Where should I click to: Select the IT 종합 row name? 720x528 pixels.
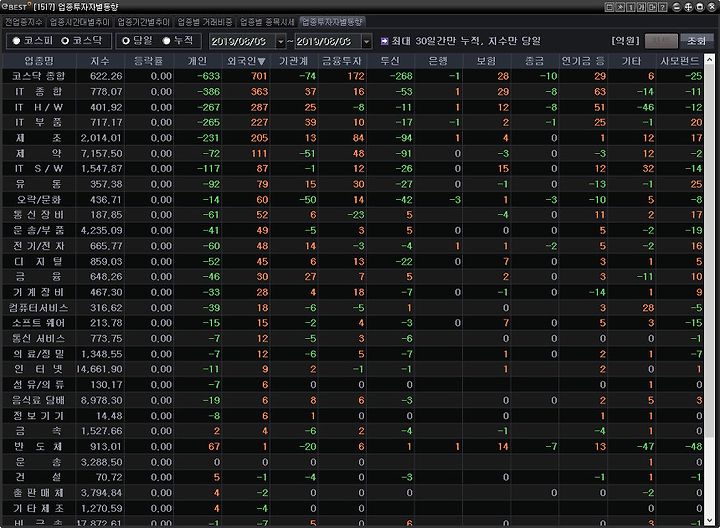(39, 92)
